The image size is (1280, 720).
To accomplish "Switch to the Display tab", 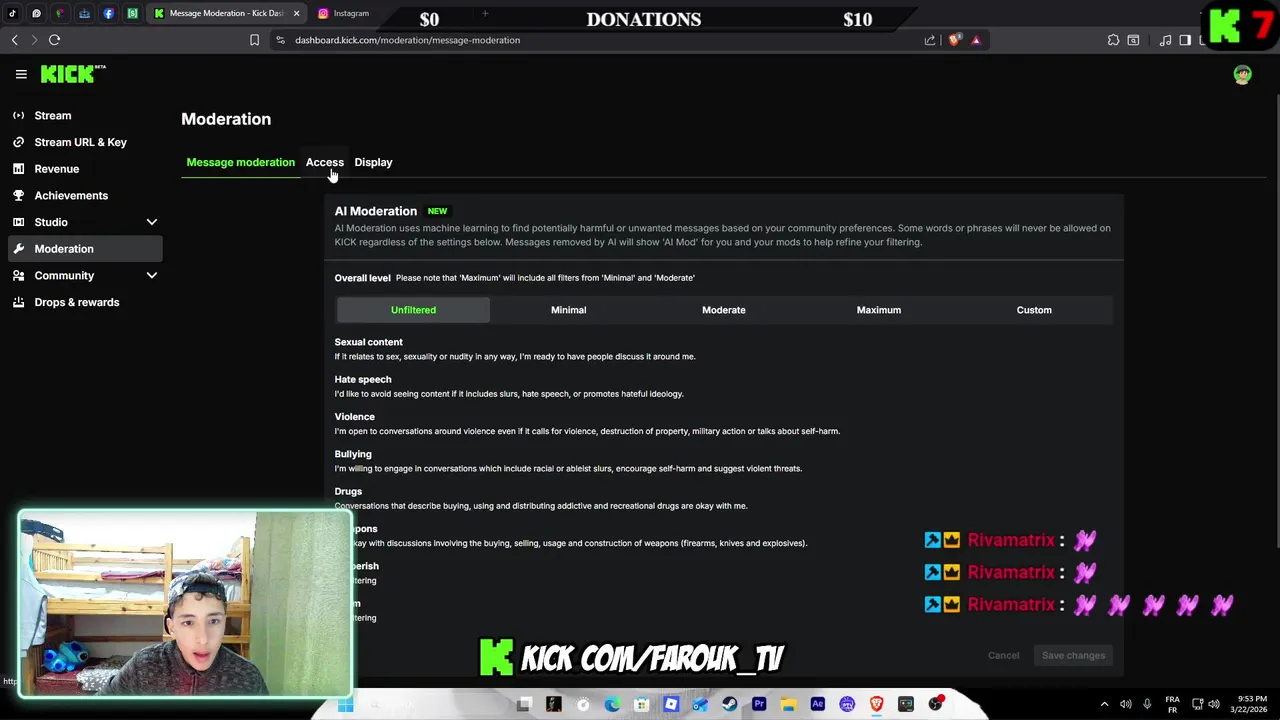I will coord(373,162).
